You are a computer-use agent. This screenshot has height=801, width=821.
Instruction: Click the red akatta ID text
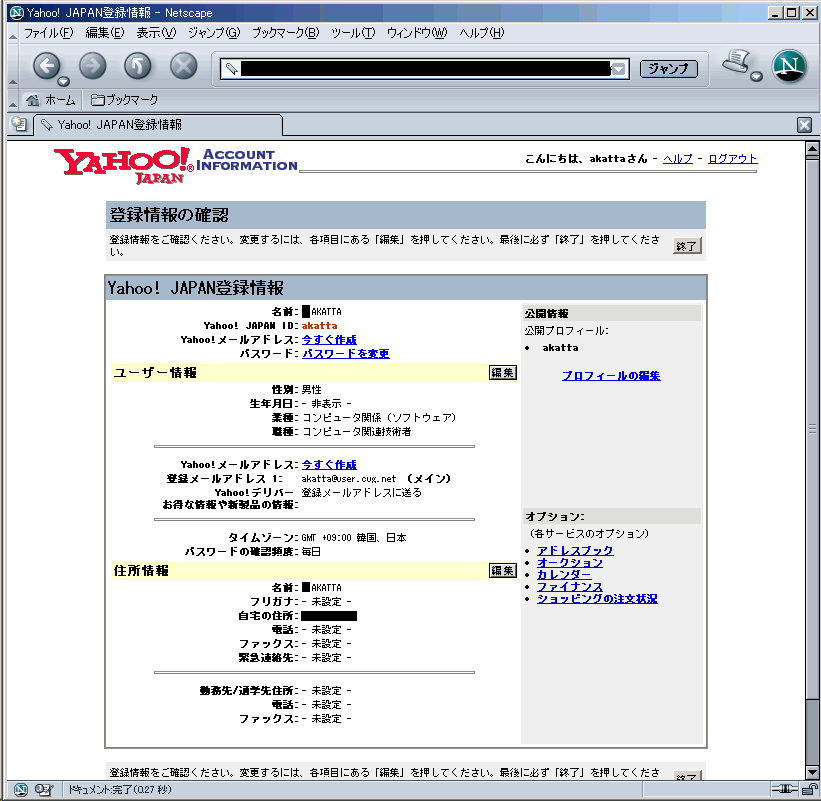[x=319, y=326]
